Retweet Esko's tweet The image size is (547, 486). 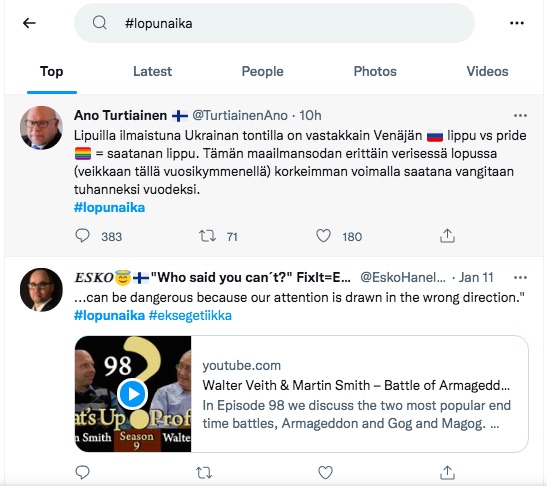[204, 473]
